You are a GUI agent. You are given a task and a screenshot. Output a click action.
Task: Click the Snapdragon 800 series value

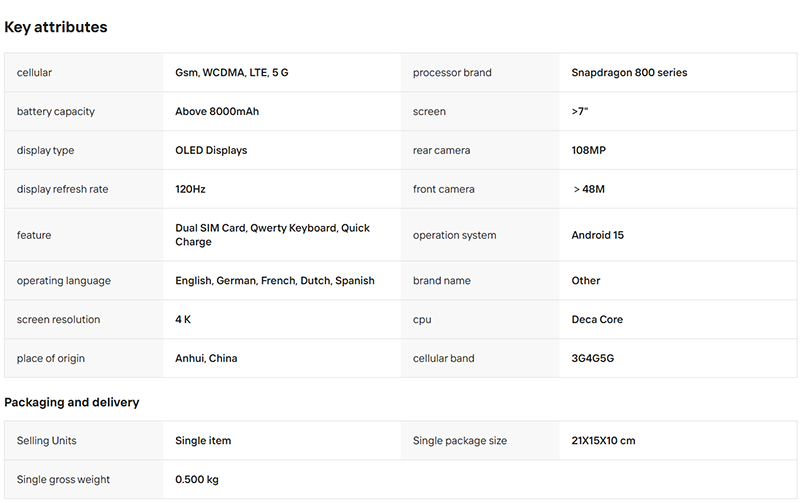pyautogui.click(x=629, y=72)
